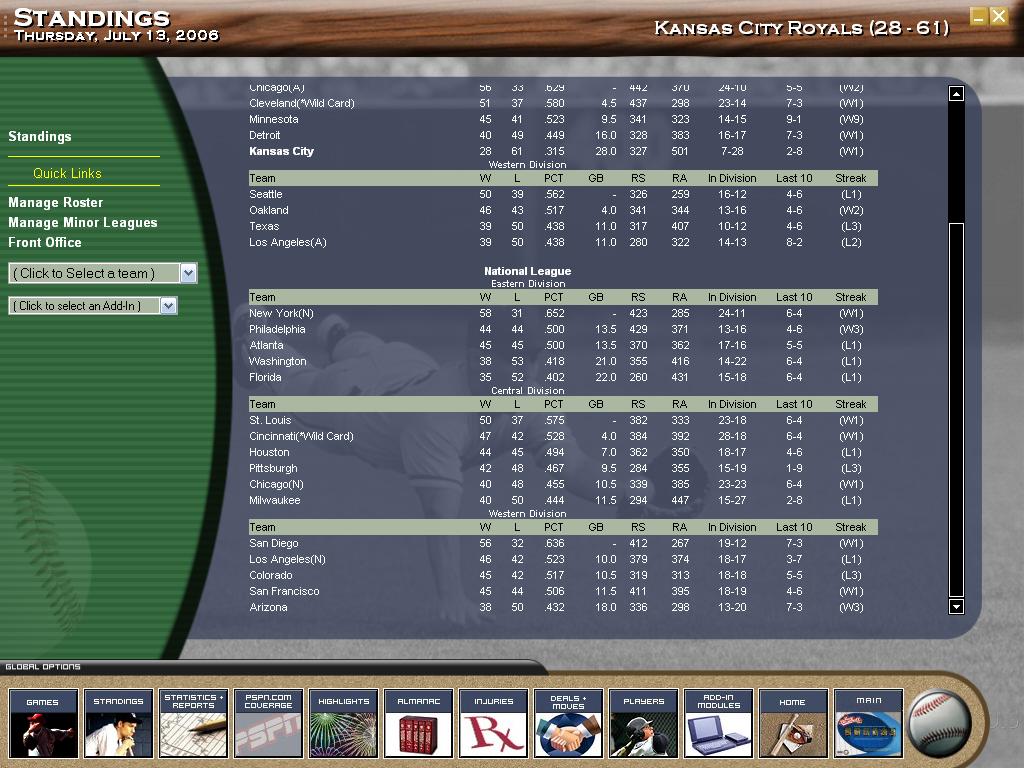Select New York(N) team name
The image size is (1024, 768).
point(281,313)
